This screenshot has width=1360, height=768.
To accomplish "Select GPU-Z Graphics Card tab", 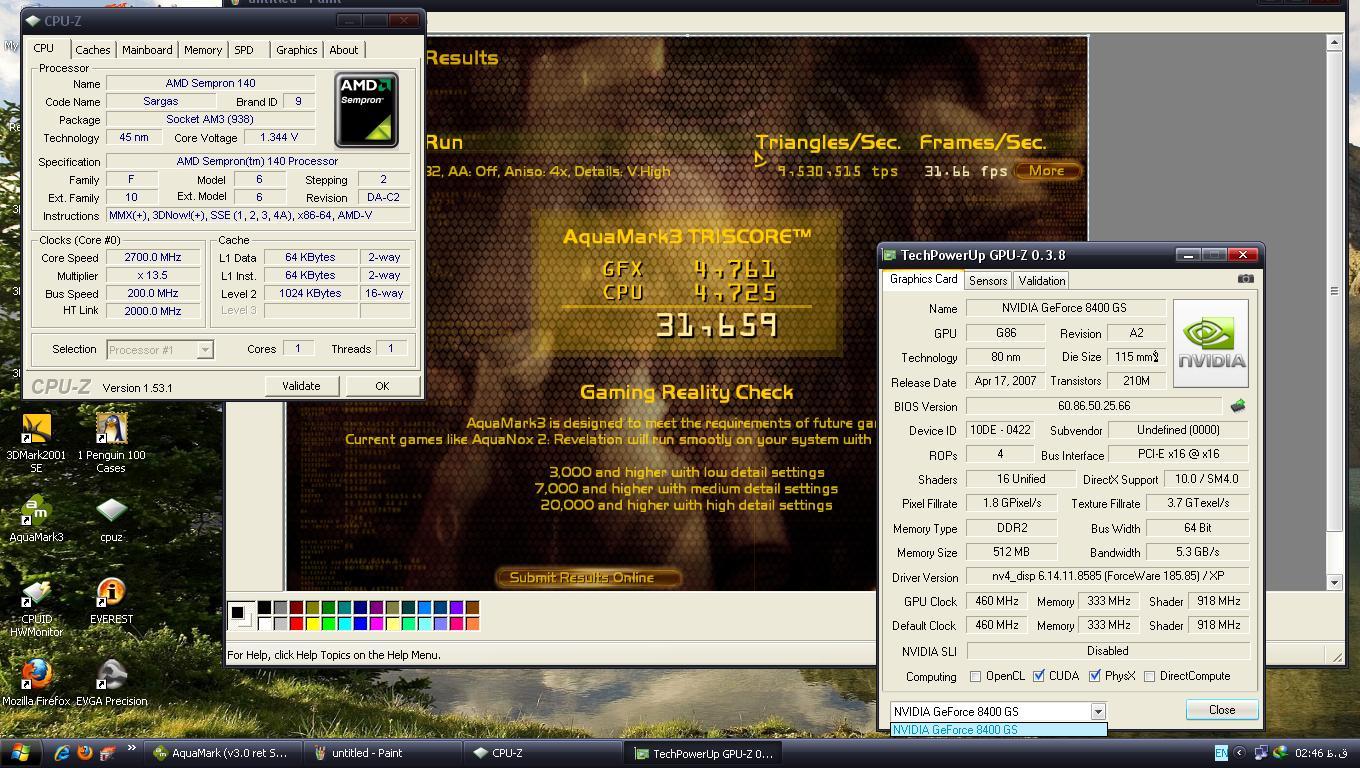I will (x=923, y=279).
